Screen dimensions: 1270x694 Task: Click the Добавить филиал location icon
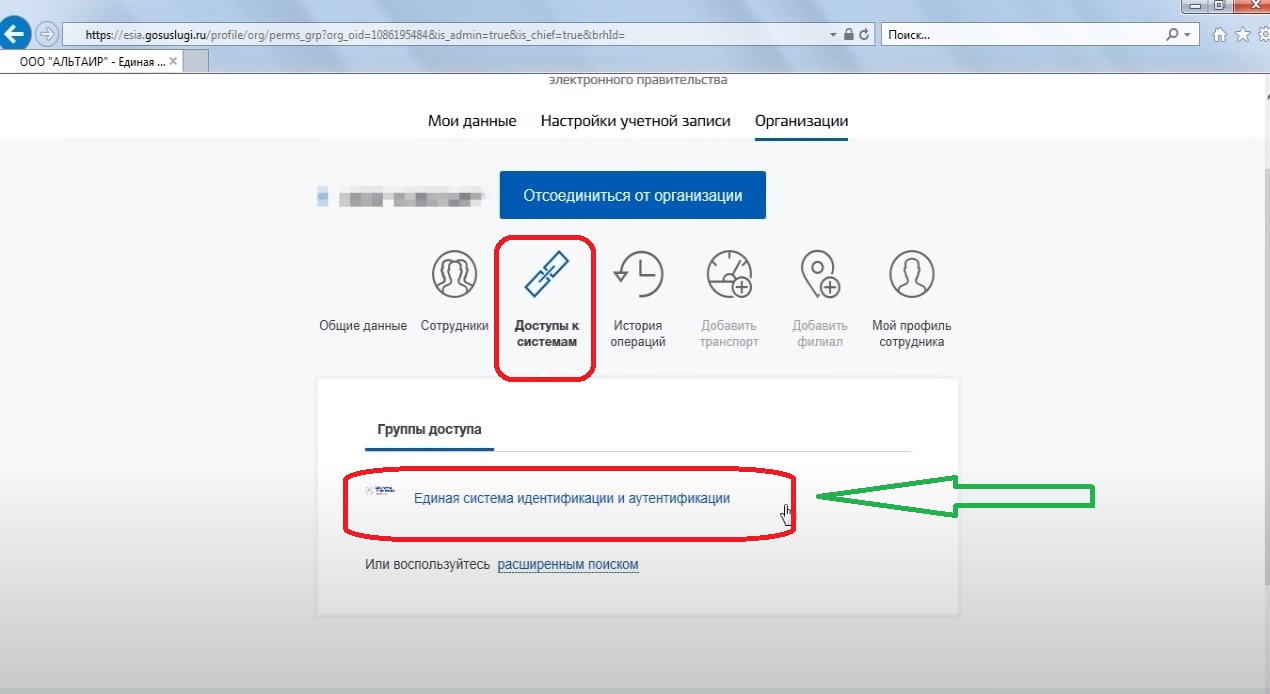click(x=820, y=274)
